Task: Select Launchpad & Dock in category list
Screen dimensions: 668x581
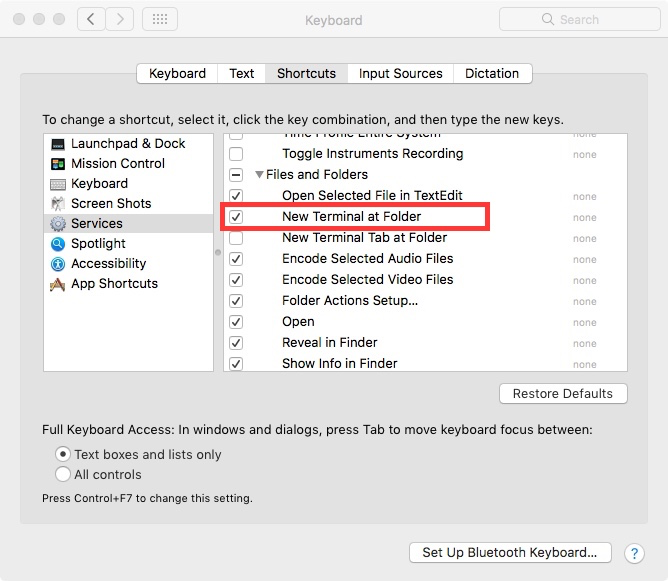Action: [x=128, y=144]
